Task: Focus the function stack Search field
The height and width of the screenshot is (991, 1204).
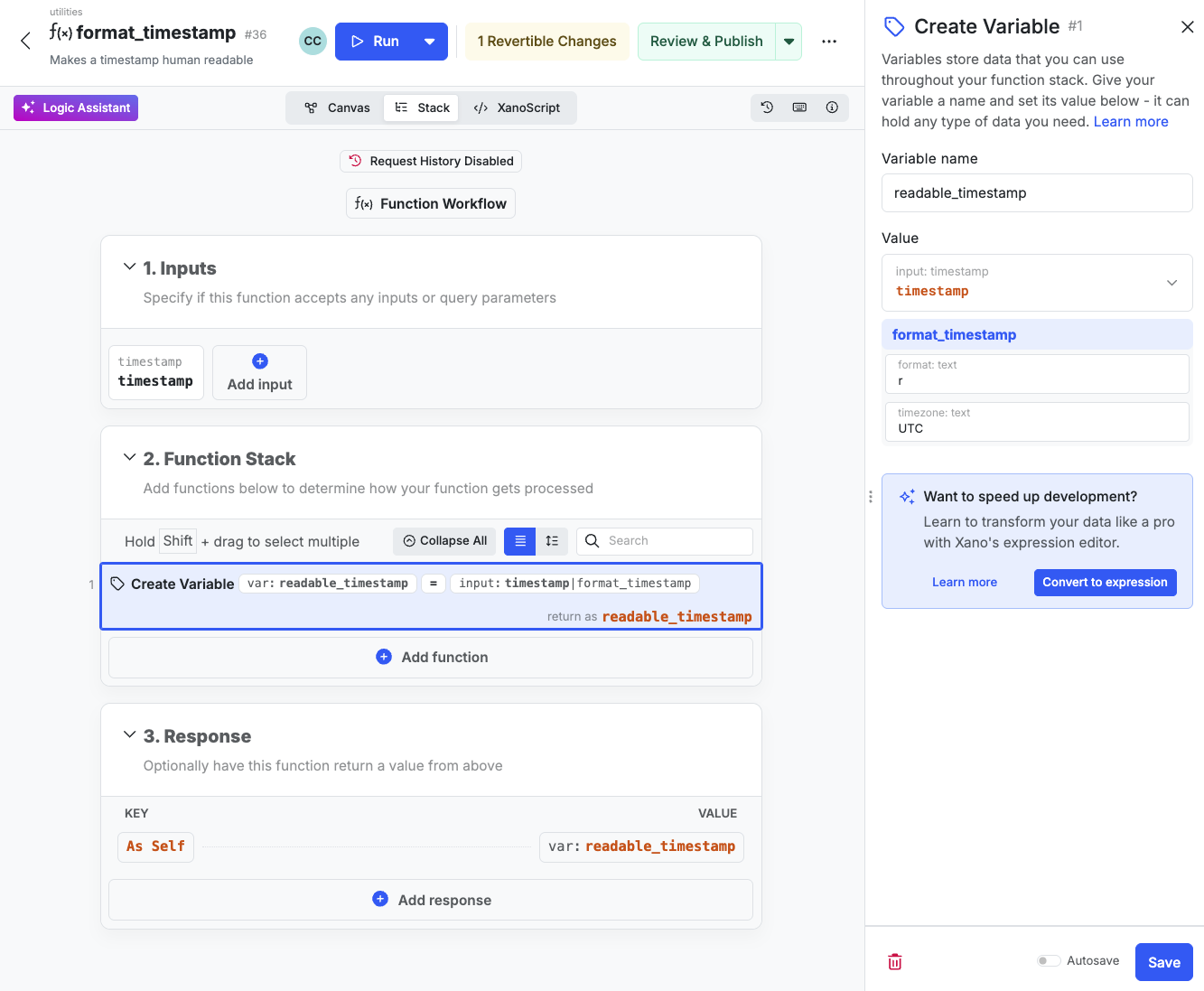Action: [x=665, y=541]
